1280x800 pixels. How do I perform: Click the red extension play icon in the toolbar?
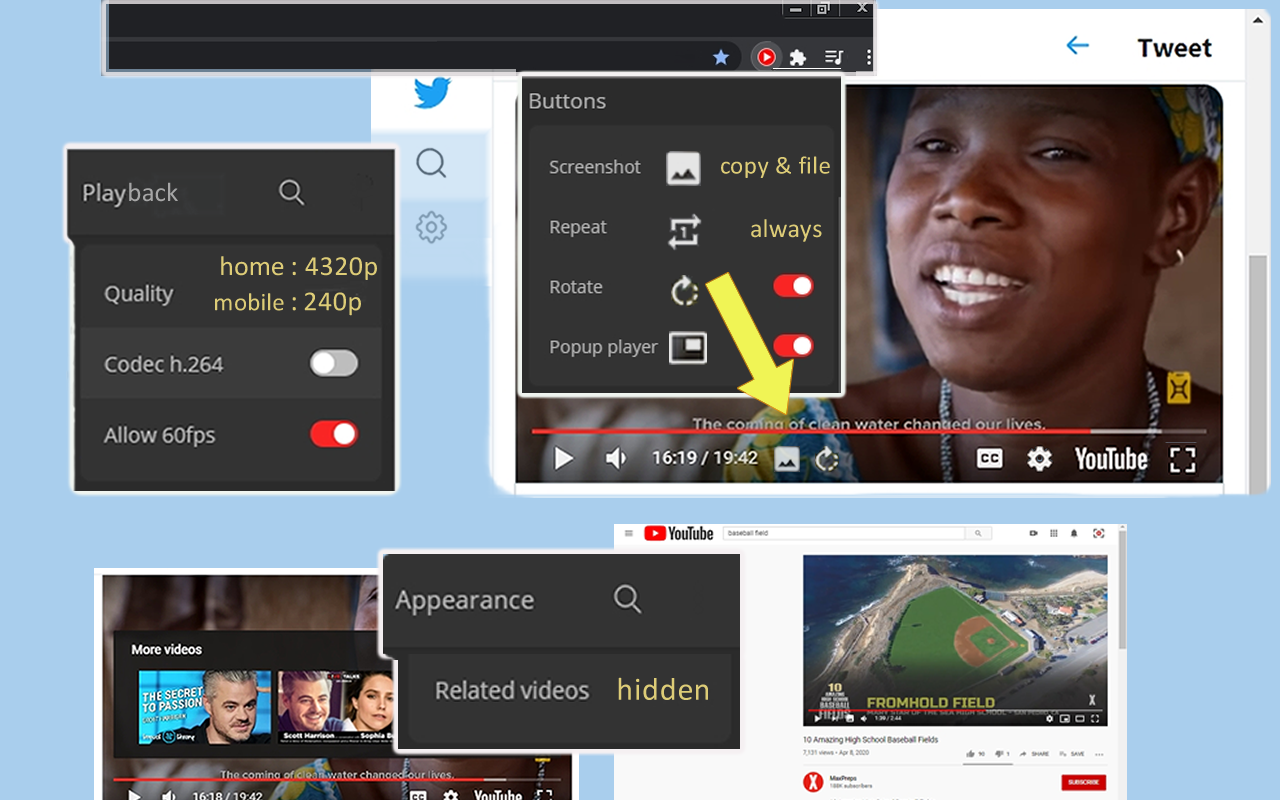click(x=765, y=57)
